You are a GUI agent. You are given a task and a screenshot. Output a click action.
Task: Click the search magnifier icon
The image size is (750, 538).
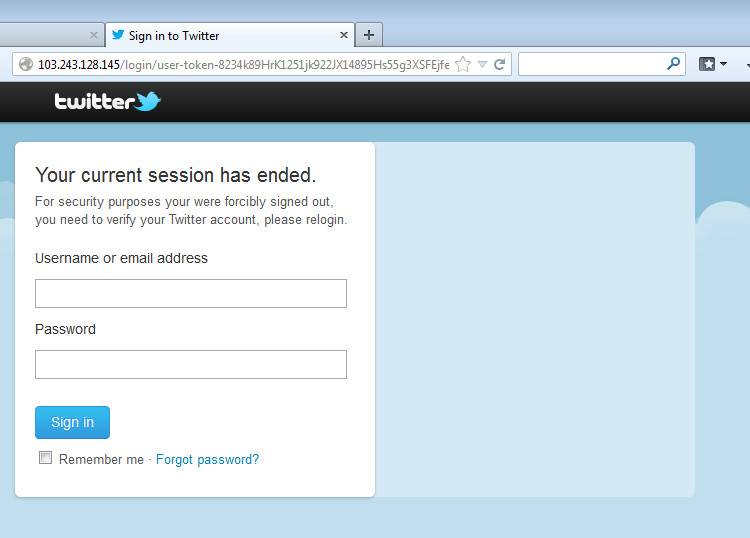click(x=673, y=64)
